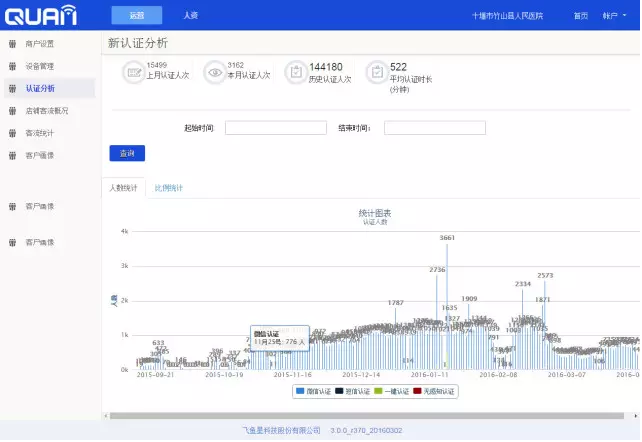
Task: Click the clipboard icon for 平均认证时长
Action: (x=377, y=72)
